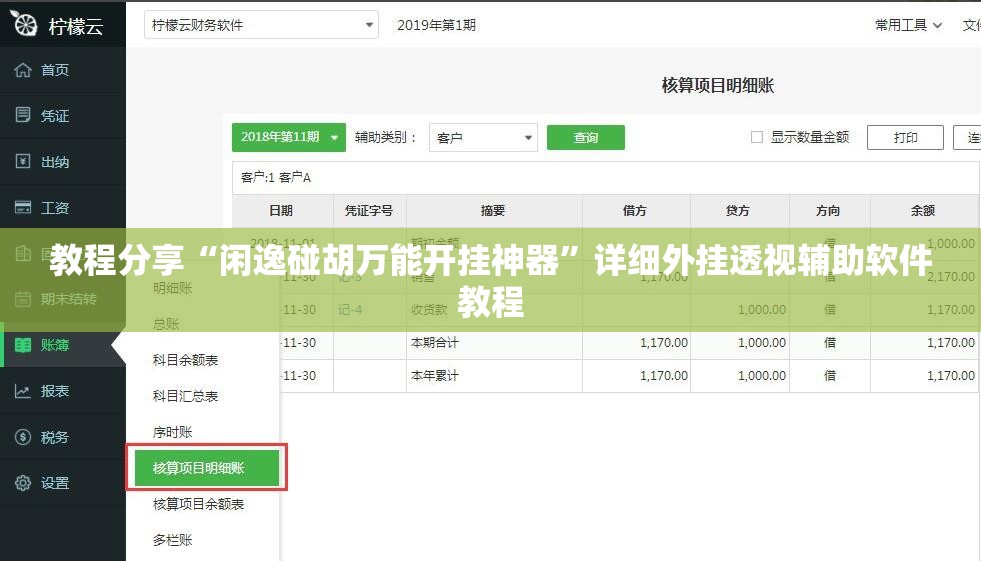Open 首页 home icon in sidebar

[x=23, y=70]
